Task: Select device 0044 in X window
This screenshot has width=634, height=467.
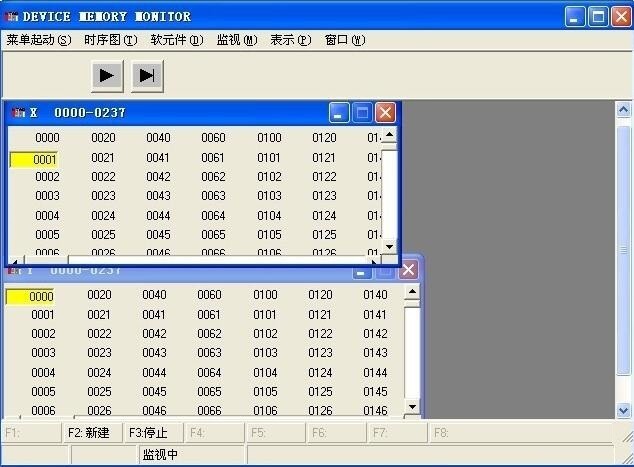Action: click(x=158, y=216)
